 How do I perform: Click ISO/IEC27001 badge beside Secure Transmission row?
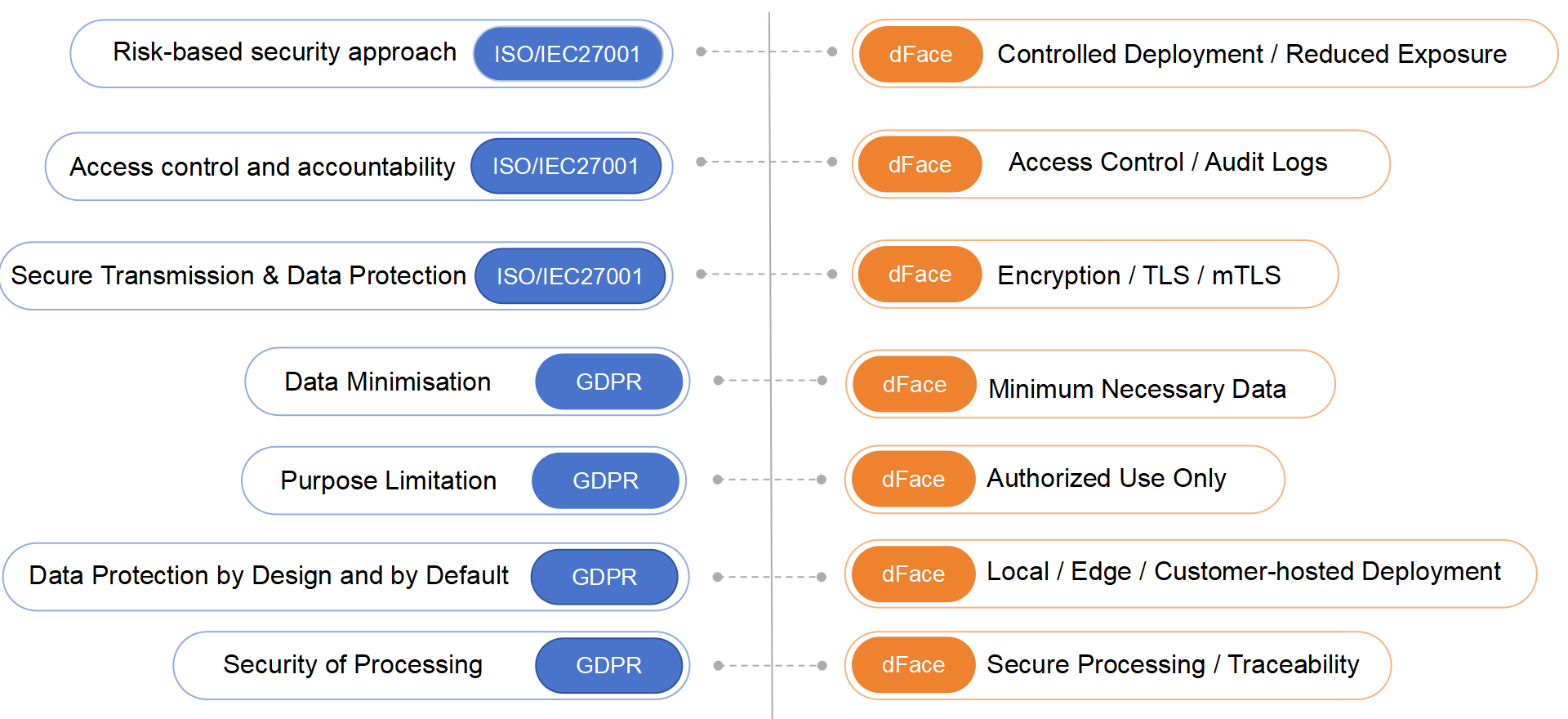pos(569,276)
